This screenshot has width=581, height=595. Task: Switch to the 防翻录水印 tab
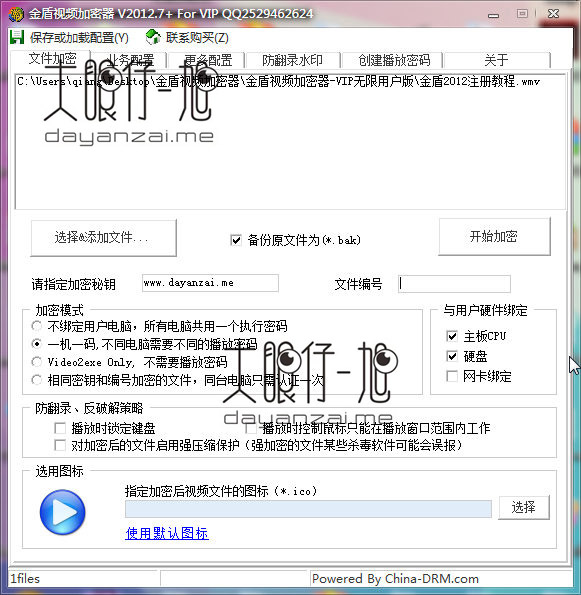coord(293,60)
